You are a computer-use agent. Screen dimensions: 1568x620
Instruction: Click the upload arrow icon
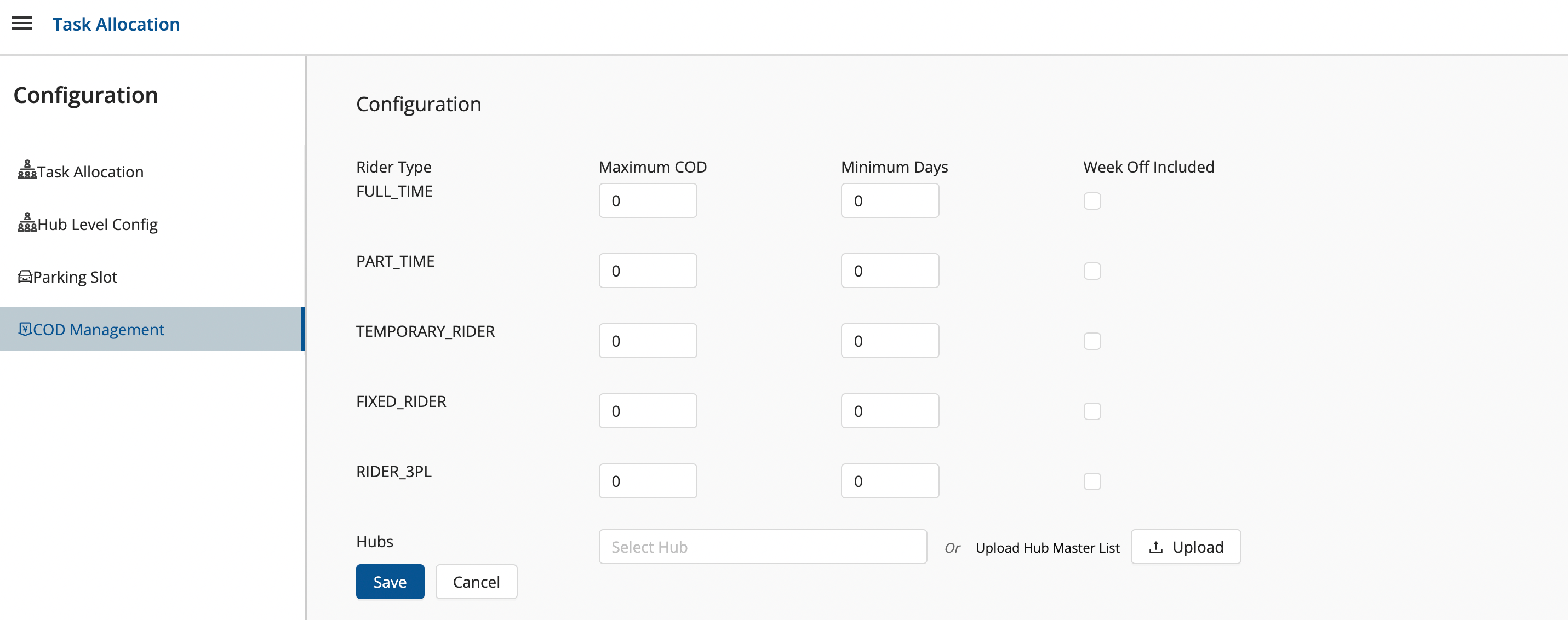tap(1155, 547)
